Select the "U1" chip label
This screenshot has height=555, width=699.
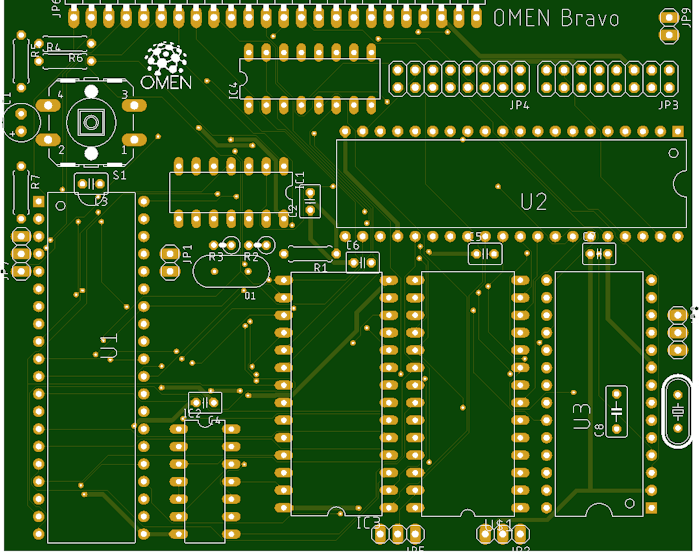109,347
